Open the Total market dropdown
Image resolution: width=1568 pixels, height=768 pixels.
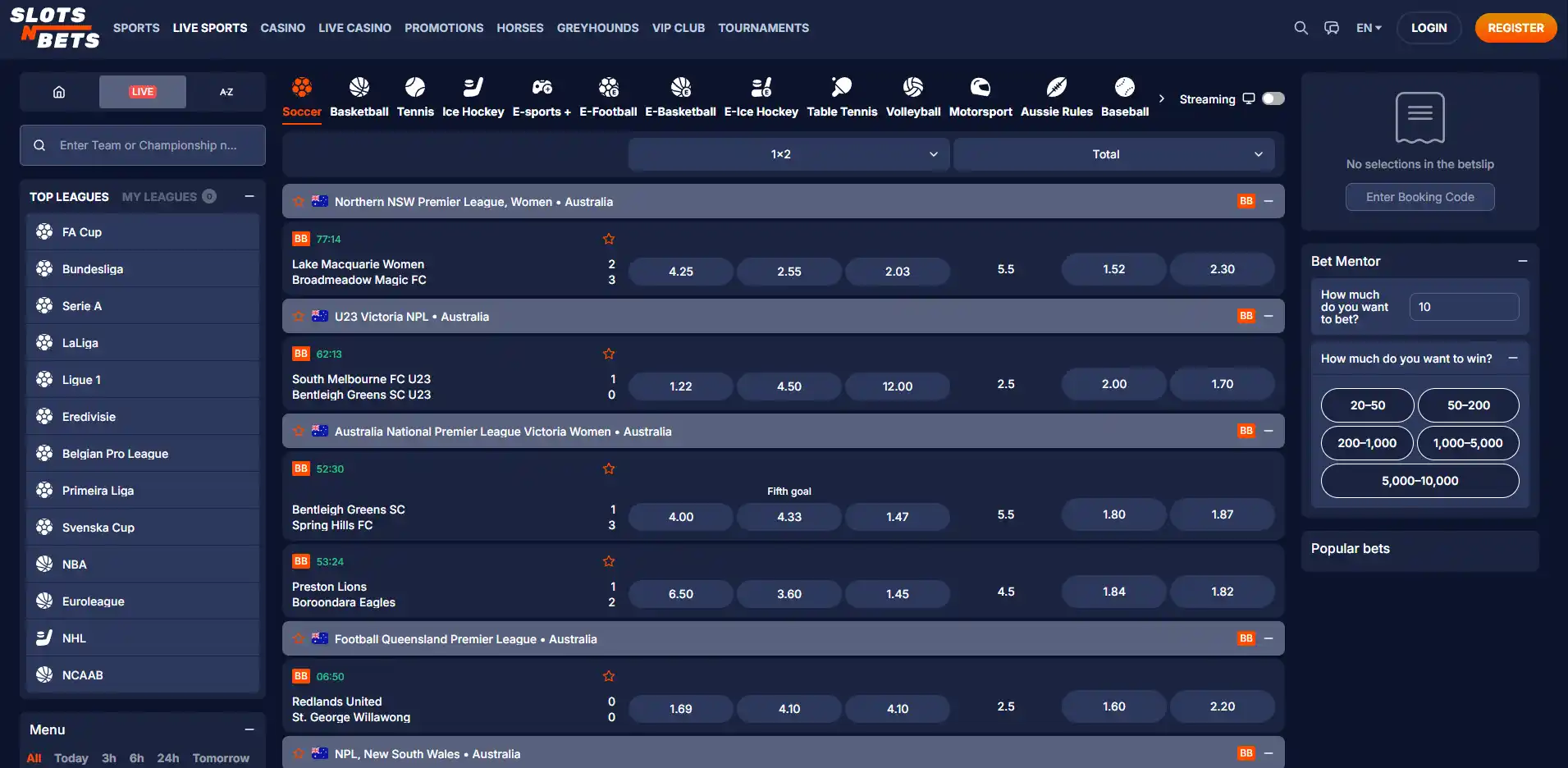(1113, 154)
